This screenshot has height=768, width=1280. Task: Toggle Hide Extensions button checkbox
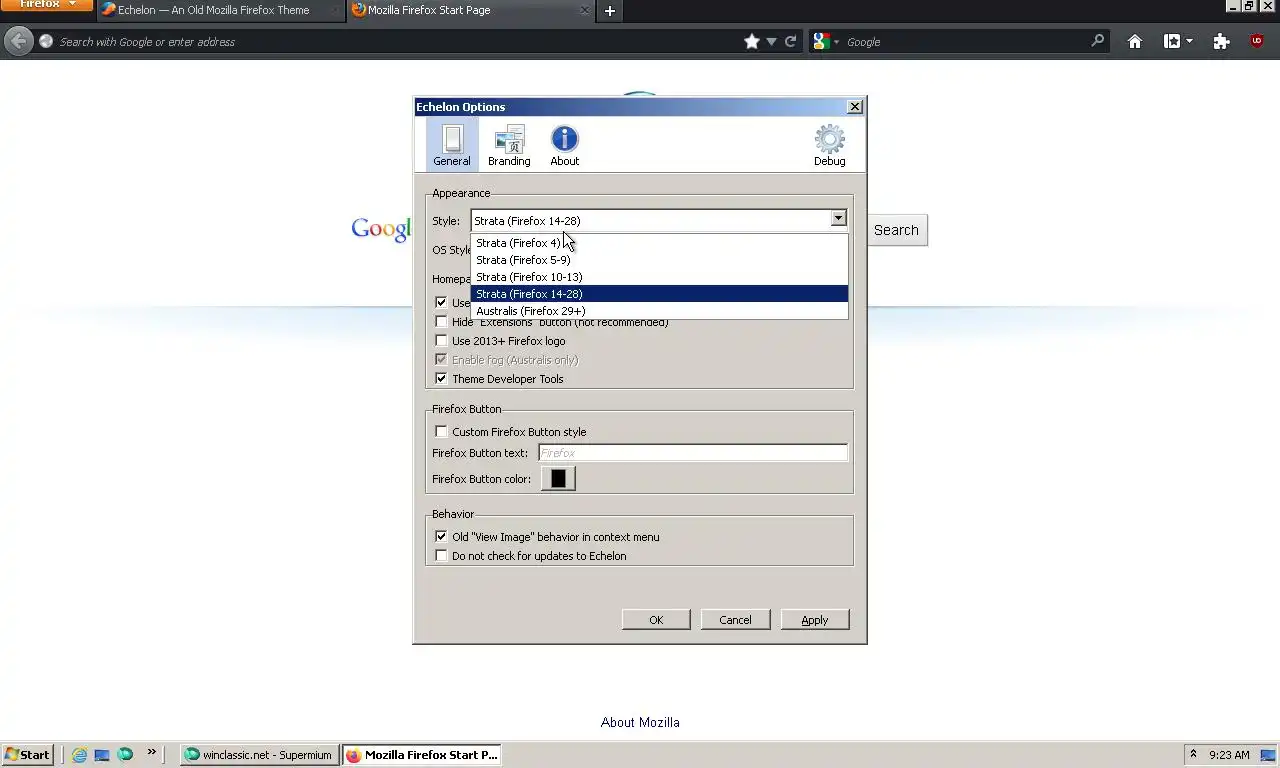coord(441,322)
